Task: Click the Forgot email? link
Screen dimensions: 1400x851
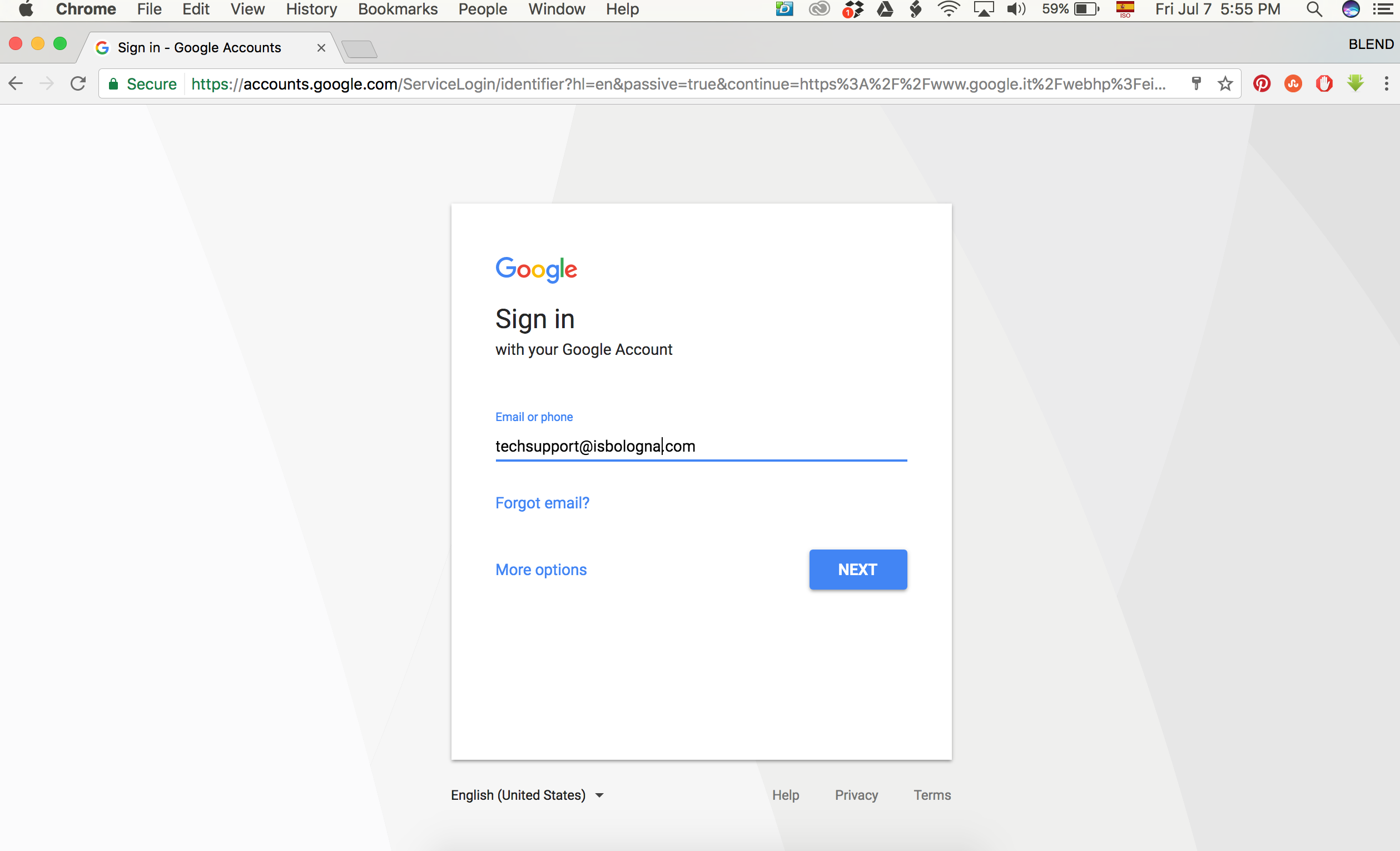Action: (542, 502)
